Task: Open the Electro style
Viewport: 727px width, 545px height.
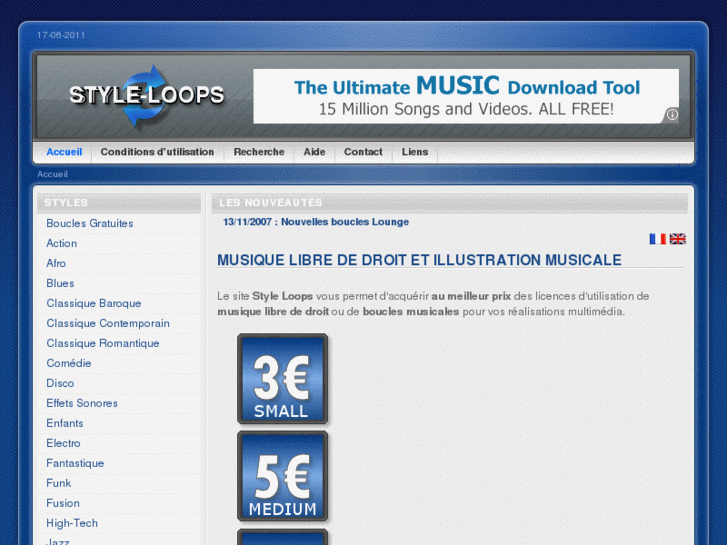Action: pyautogui.click(x=63, y=443)
